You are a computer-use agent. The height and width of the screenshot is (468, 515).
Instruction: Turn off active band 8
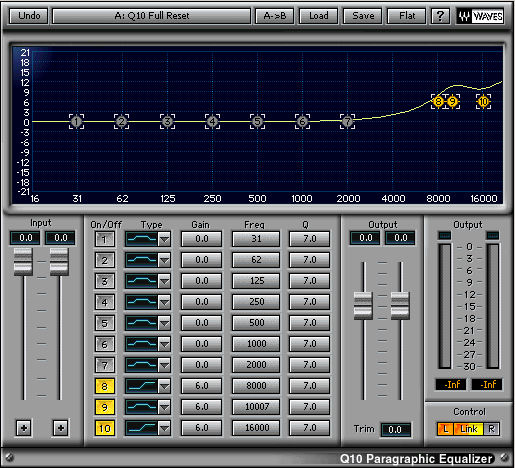[105, 386]
